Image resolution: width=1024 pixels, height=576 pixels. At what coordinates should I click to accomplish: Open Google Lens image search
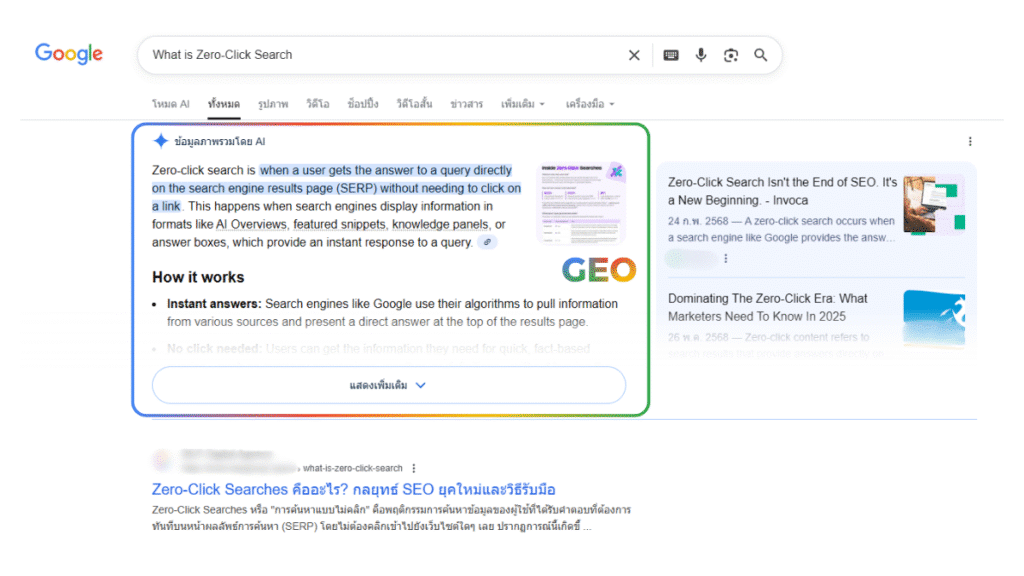731,55
